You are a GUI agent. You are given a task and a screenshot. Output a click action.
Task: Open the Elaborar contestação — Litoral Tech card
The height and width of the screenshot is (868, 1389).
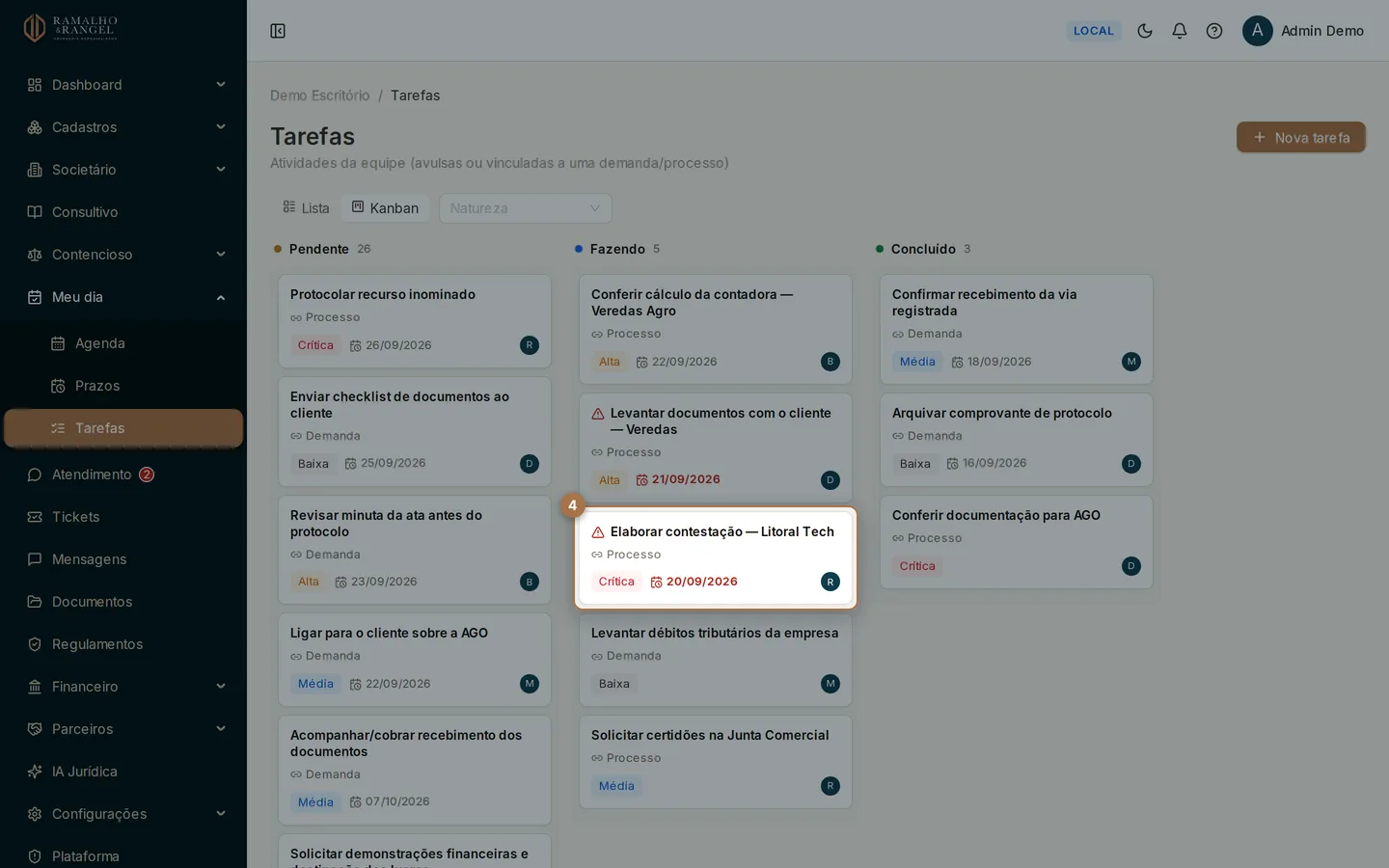716,558
